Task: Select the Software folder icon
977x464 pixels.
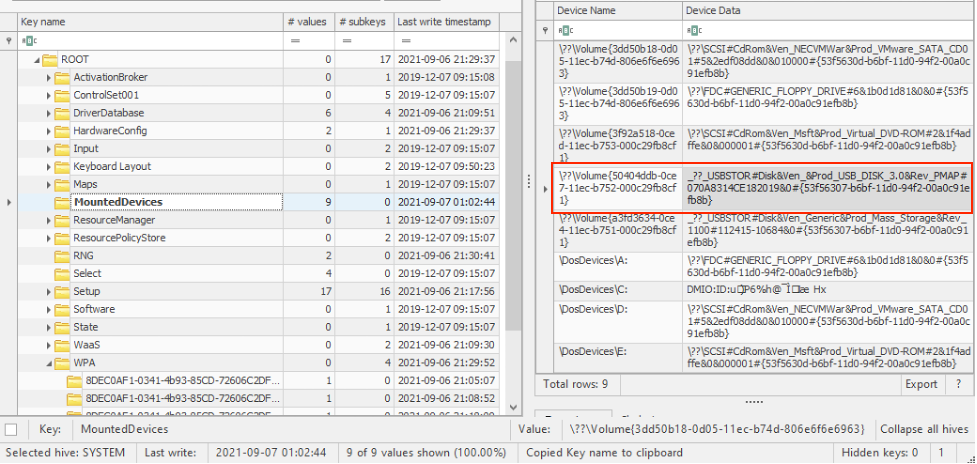Action: pyautogui.click(x=62, y=309)
